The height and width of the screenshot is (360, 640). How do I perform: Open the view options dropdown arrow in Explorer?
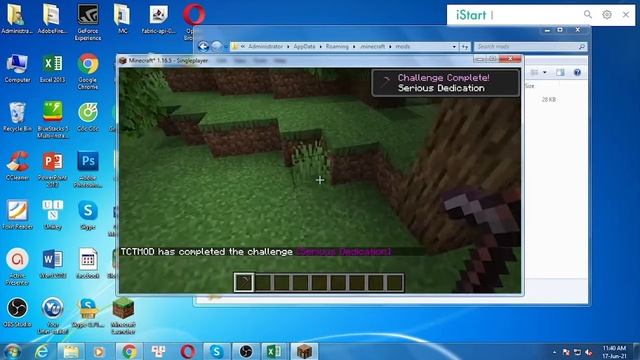544,72
